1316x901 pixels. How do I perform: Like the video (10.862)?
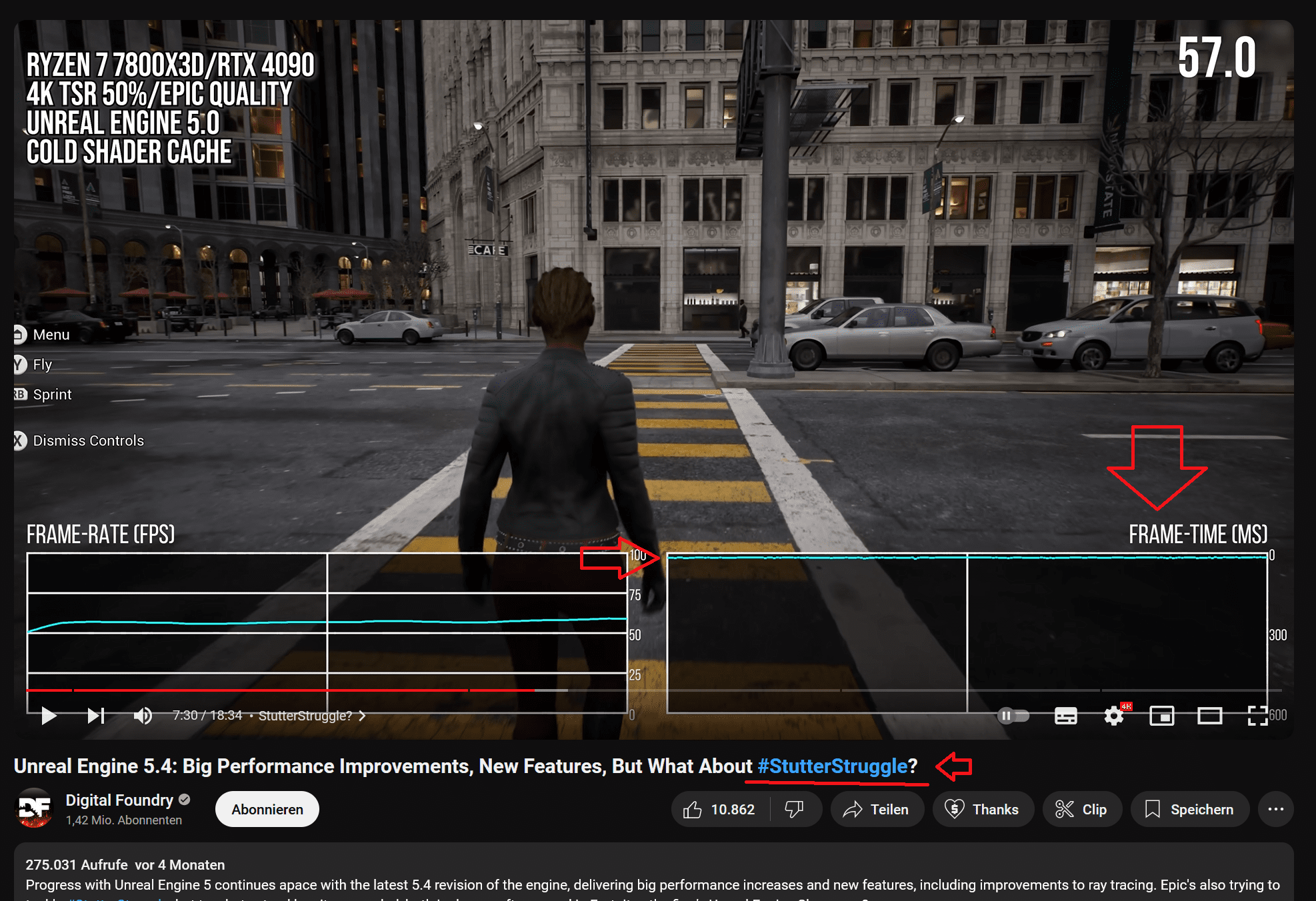pyautogui.click(x=720, y=809)
